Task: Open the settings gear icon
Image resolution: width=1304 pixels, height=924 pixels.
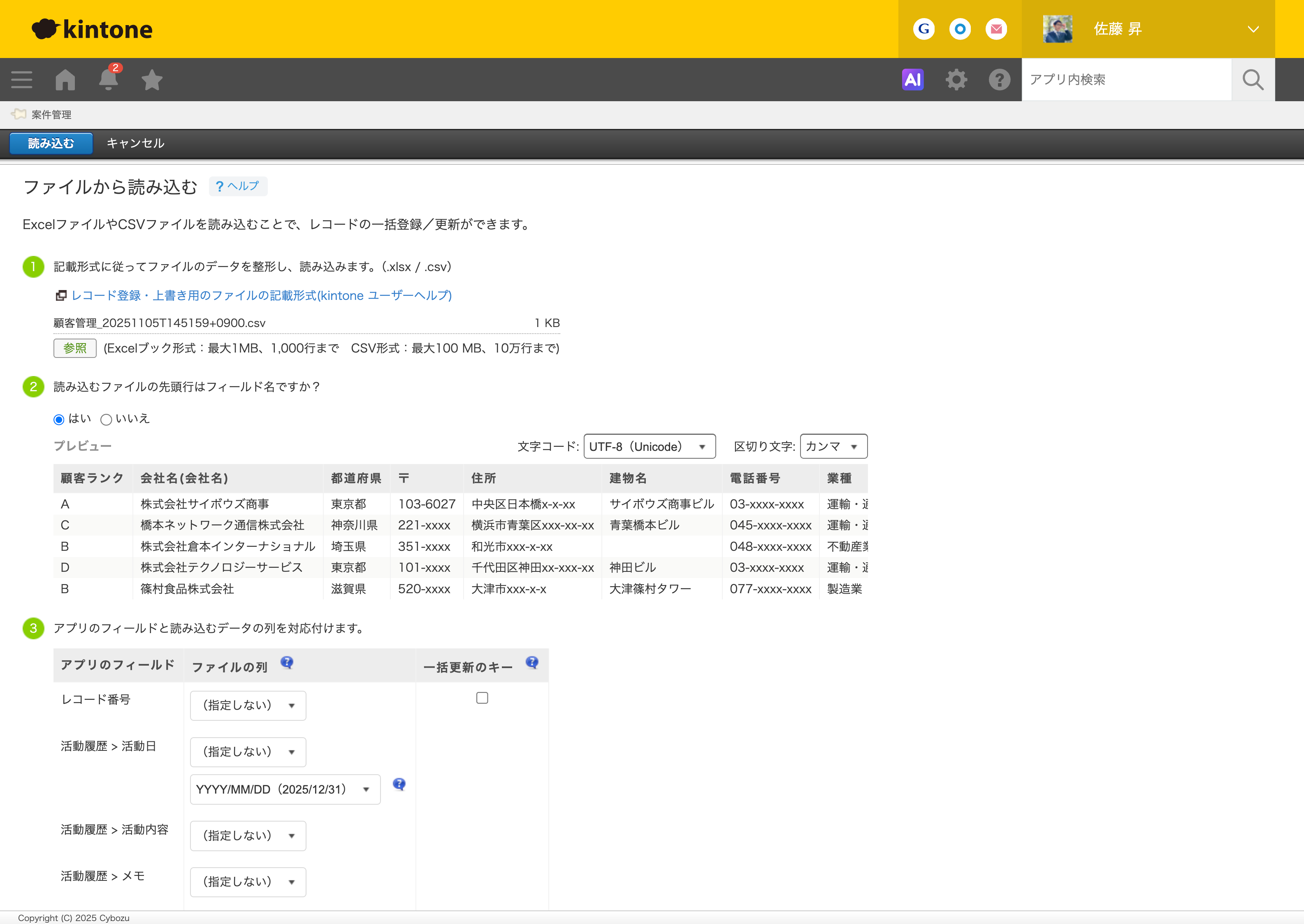Action: (956, 80)
